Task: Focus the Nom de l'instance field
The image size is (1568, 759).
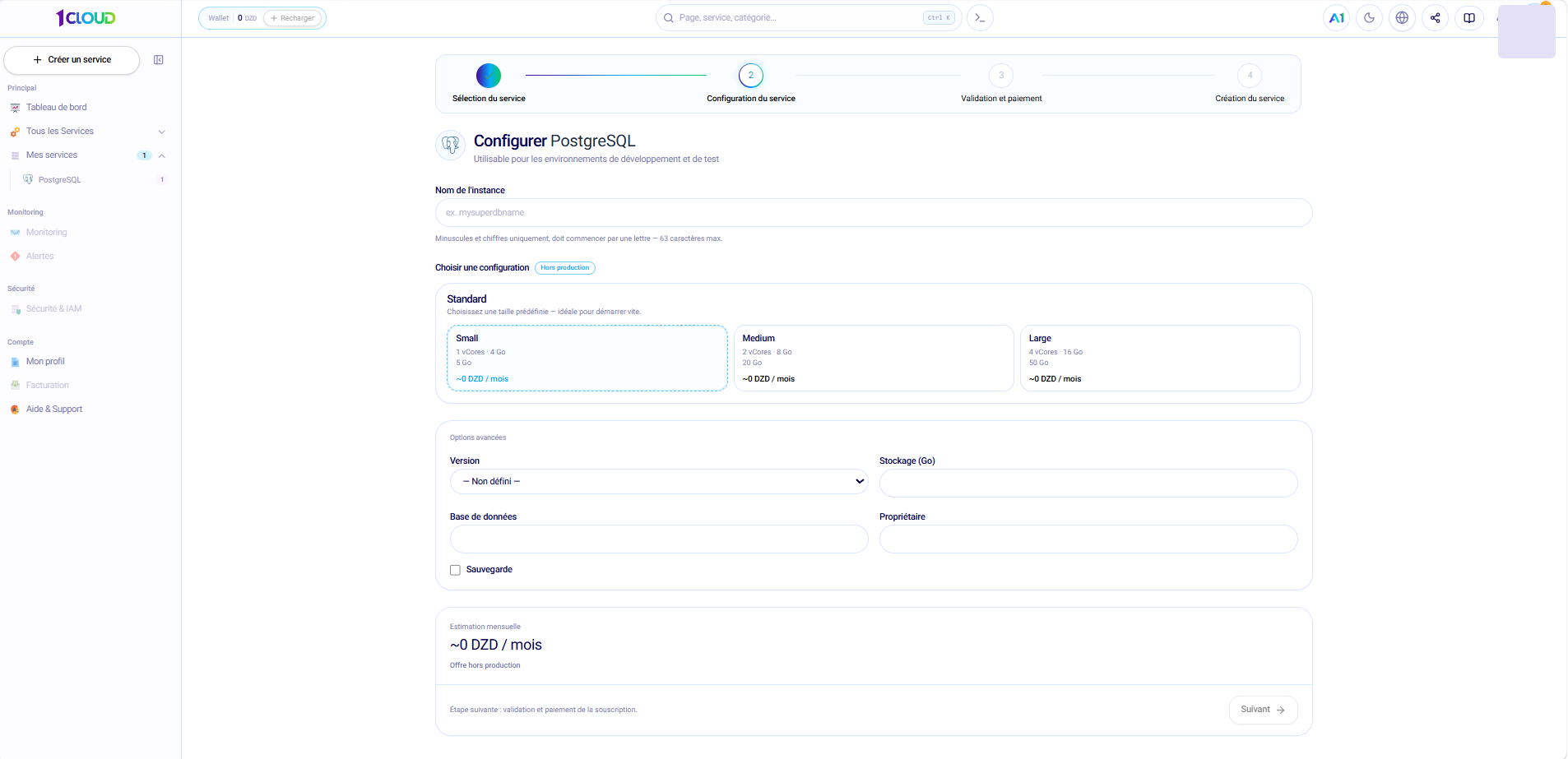Action: click(x=874, y=212)
